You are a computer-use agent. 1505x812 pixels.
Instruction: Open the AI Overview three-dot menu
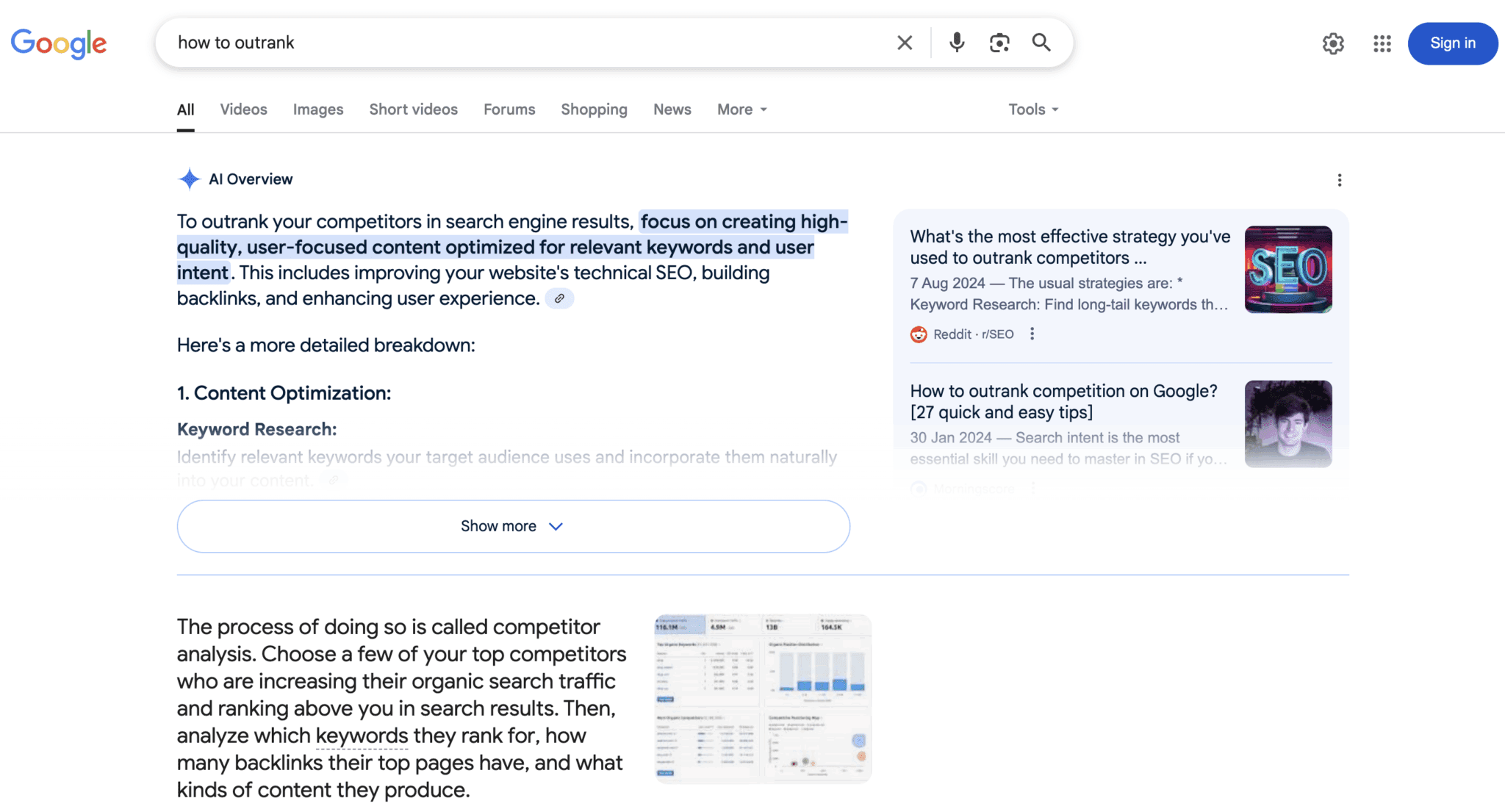pyautogui.click(x=1339, y=180)
